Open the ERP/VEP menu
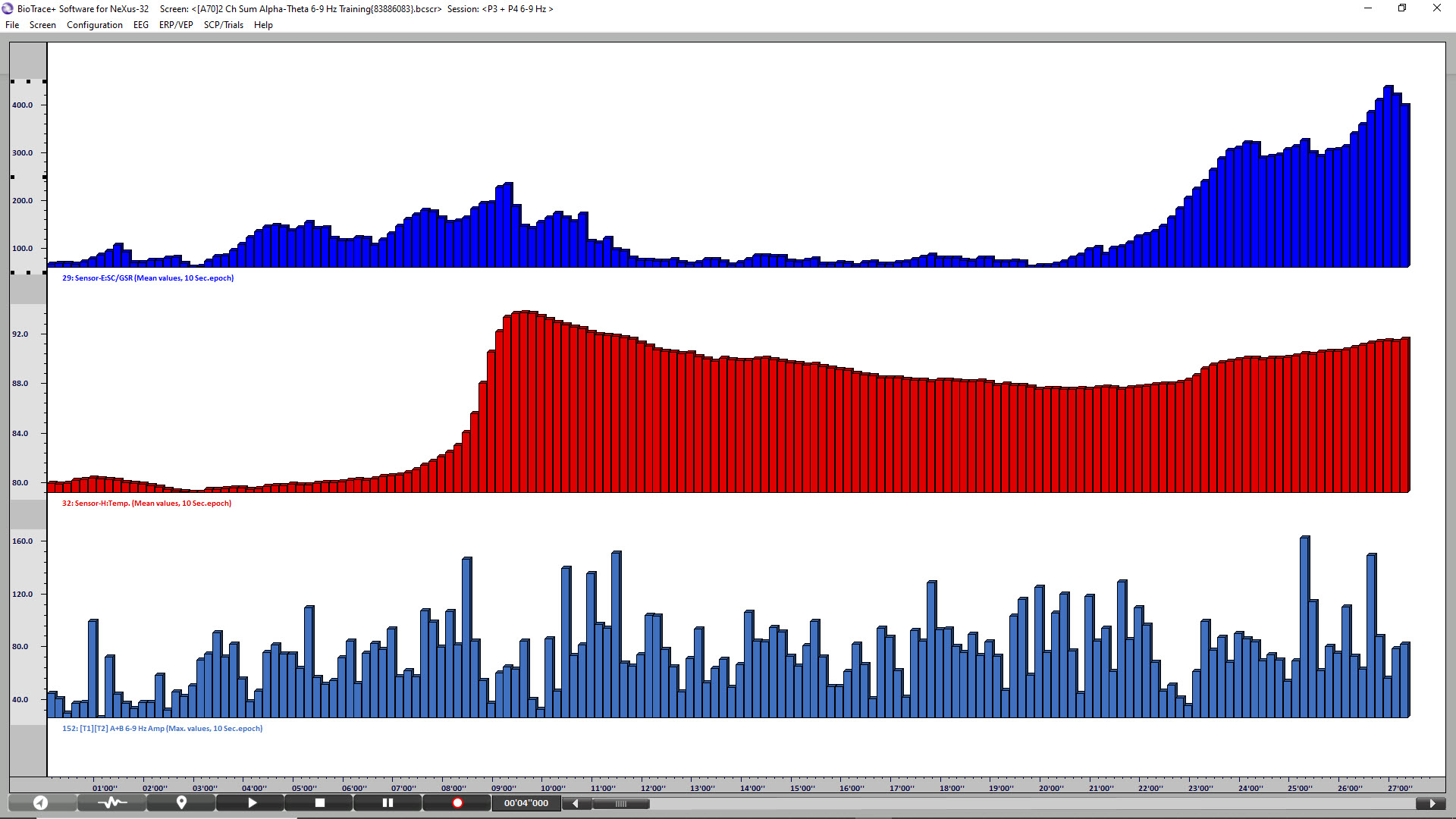 coord(176,25)
